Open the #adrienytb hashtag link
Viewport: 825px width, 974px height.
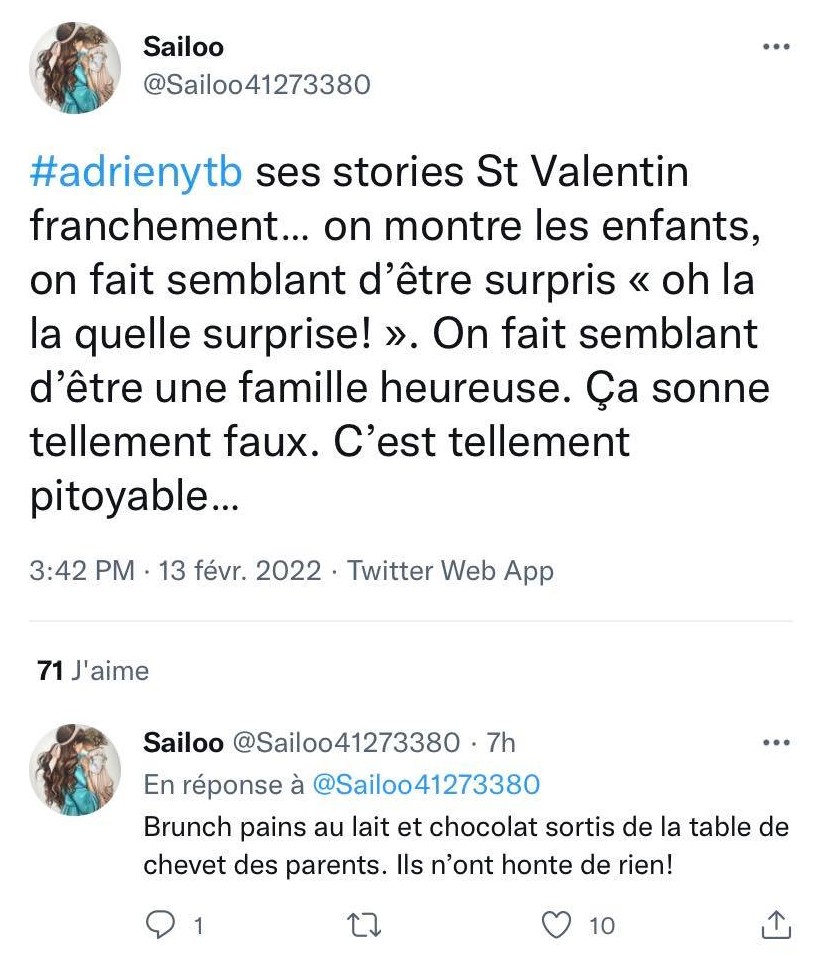pyautogui.click(x=137, y=173)
